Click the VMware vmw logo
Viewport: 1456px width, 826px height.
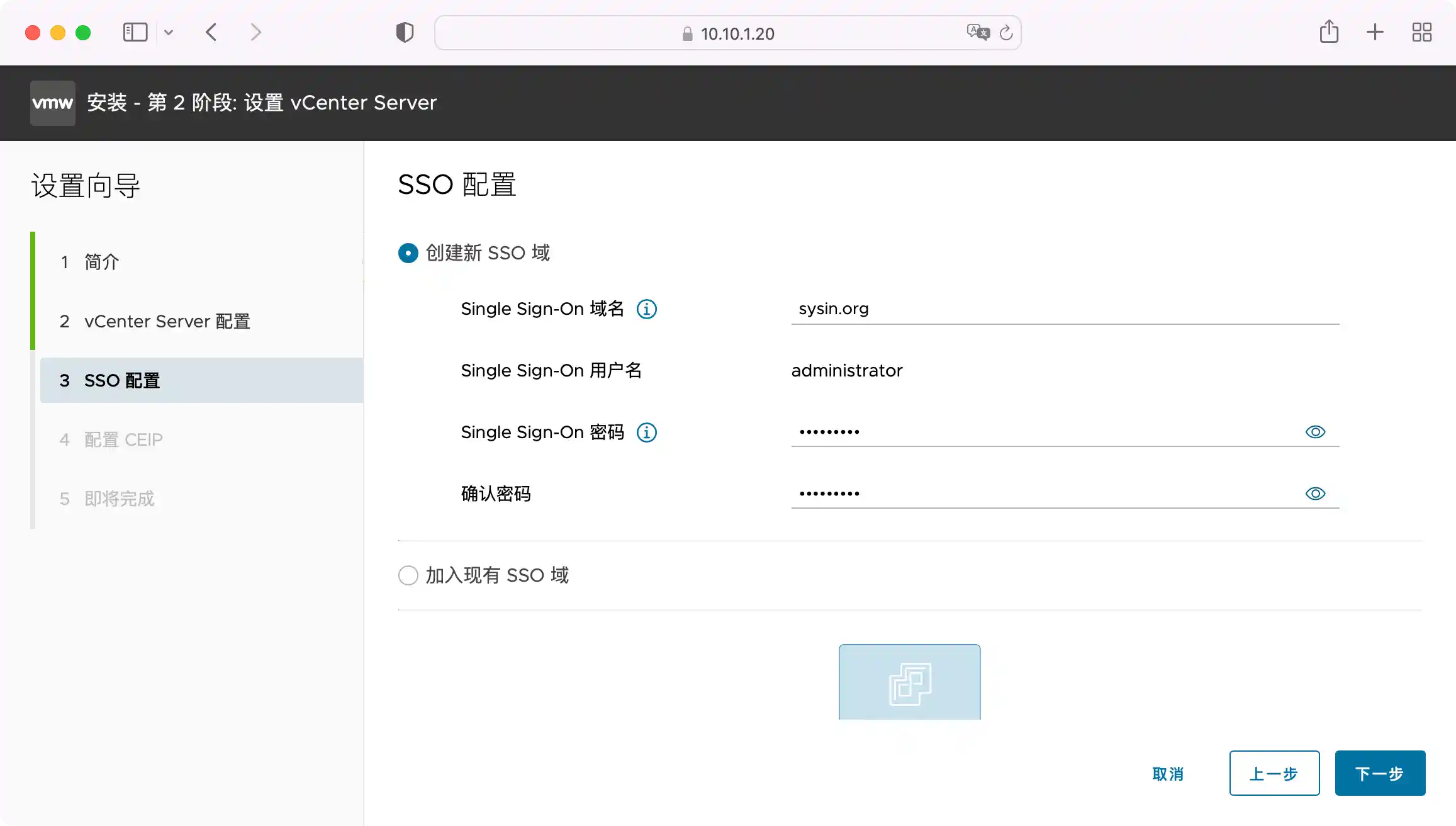tap(53, 103)
